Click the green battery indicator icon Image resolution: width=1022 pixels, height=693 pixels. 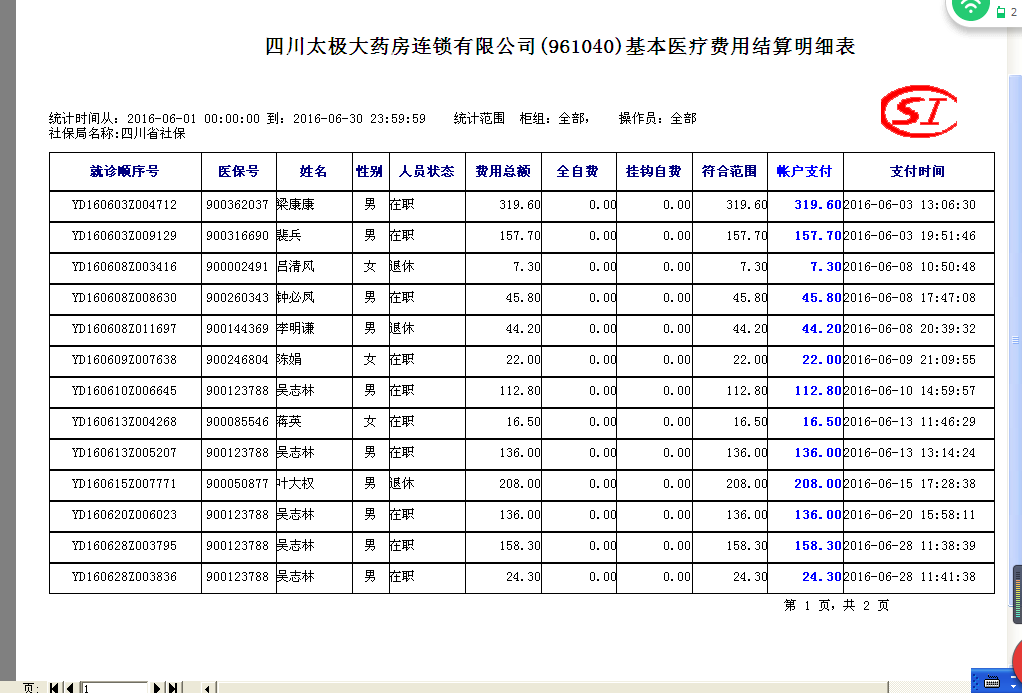pos(1001,12)
